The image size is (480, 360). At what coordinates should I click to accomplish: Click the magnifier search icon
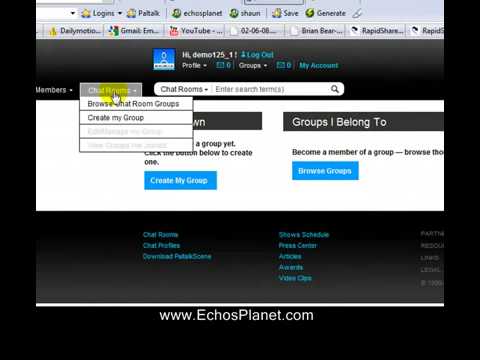pyautogui.click(x=335, y=89)
